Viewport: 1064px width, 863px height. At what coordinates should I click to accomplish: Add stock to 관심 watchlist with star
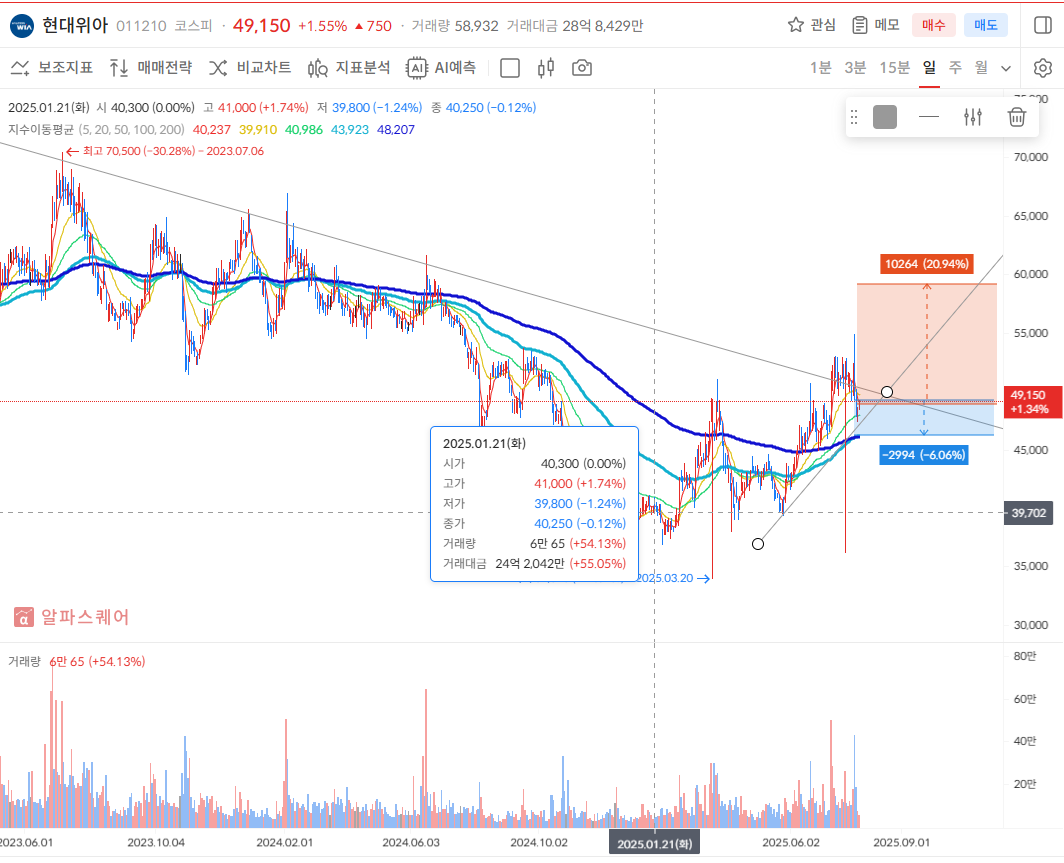(x=812, y=25)
